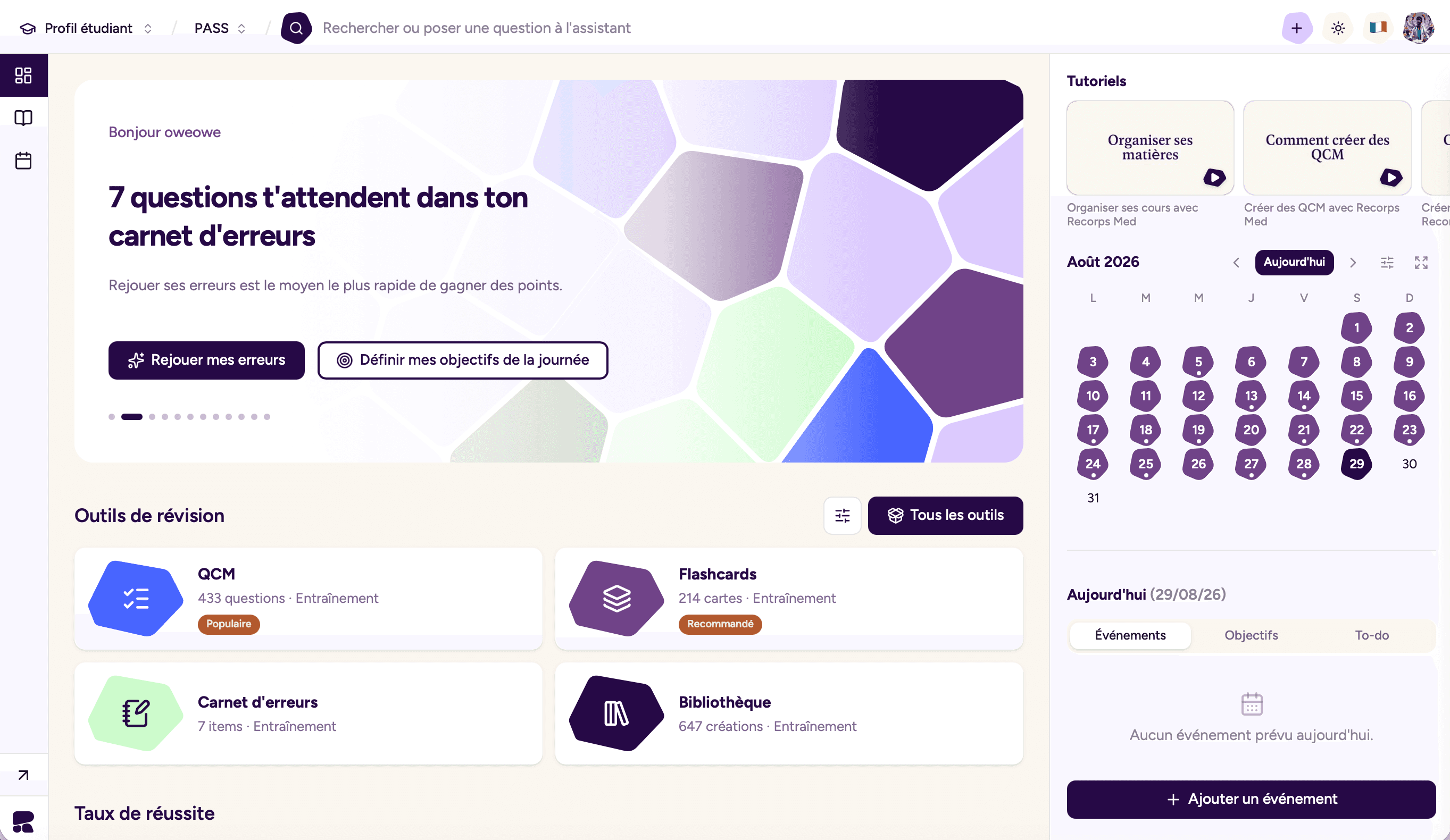Expand the PASS selector dropdown
This screenshot has width=1450, height=840.
220,28
